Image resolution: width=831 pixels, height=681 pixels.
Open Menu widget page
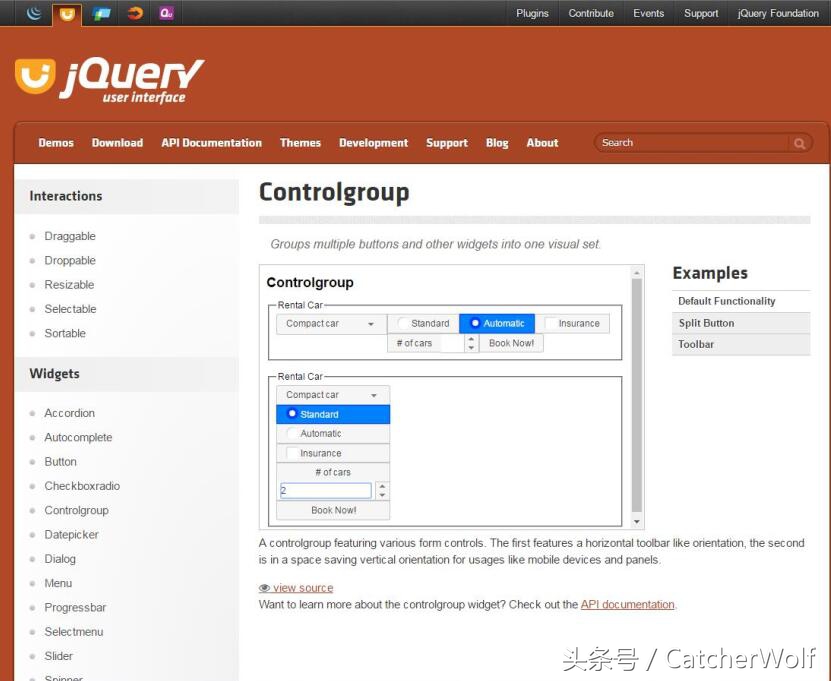coord(58,583)
